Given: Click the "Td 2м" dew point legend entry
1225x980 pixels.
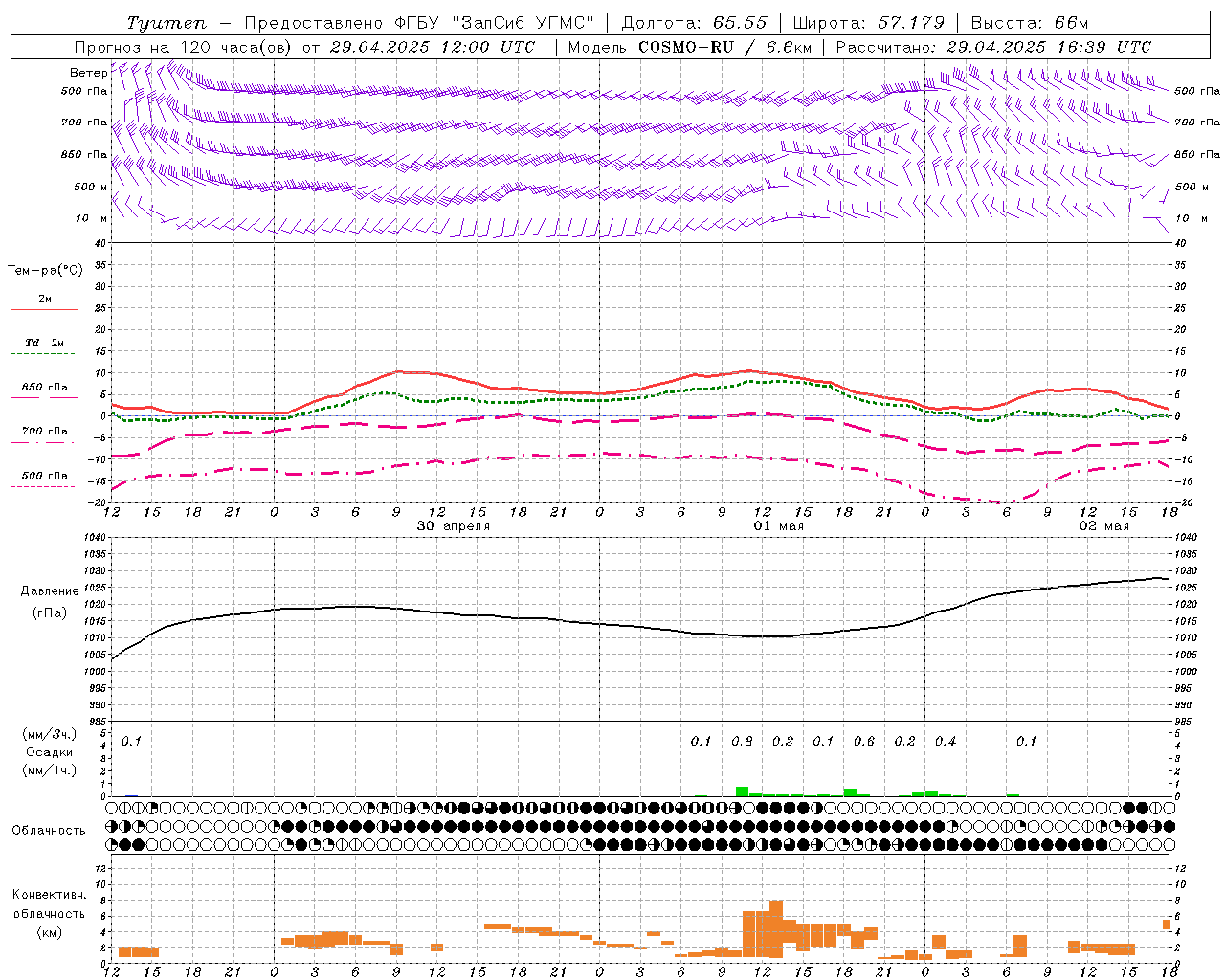Looking at the screenshot, I should (45, 343).
